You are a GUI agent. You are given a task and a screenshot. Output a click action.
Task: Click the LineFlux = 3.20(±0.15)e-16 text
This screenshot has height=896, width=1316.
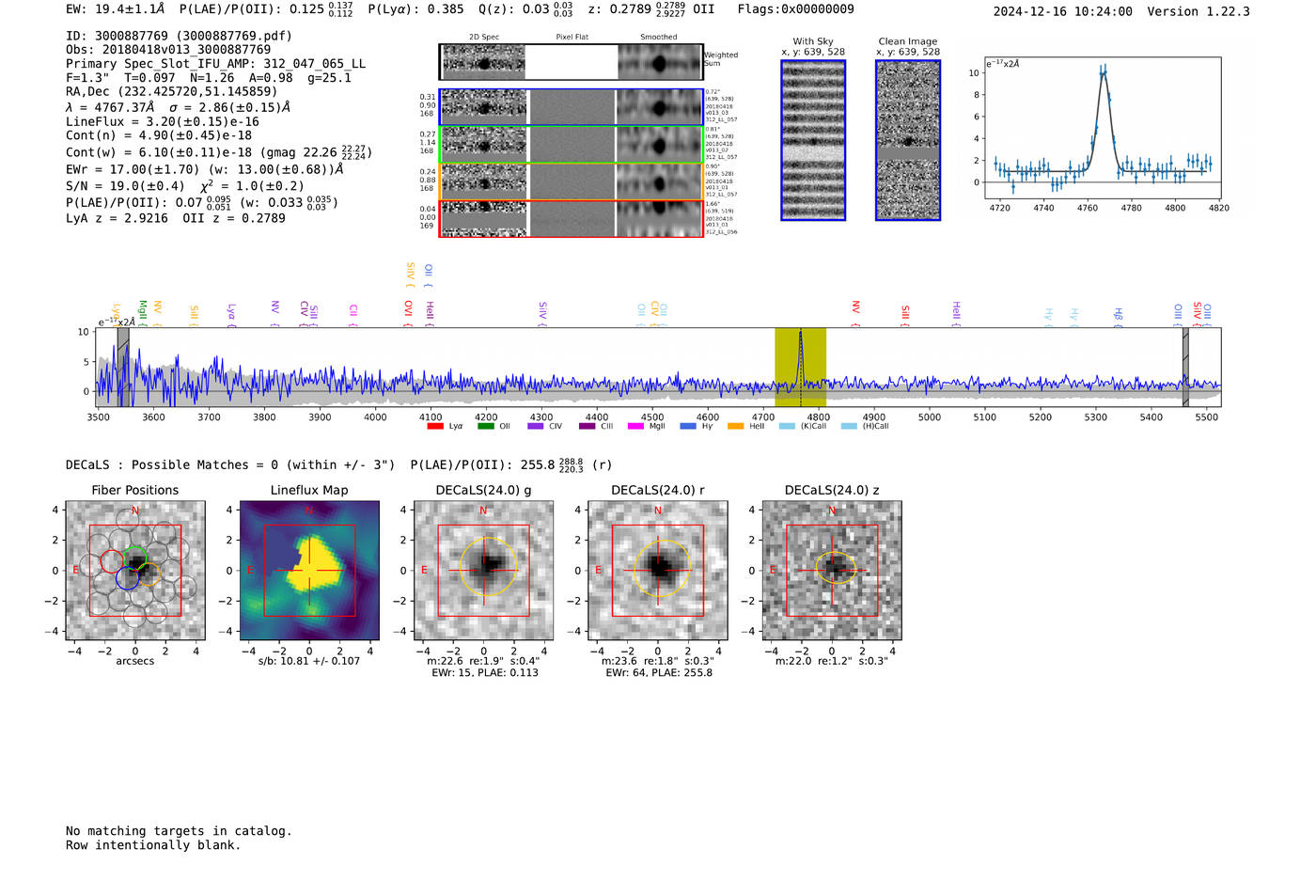[x=163, y=121]
